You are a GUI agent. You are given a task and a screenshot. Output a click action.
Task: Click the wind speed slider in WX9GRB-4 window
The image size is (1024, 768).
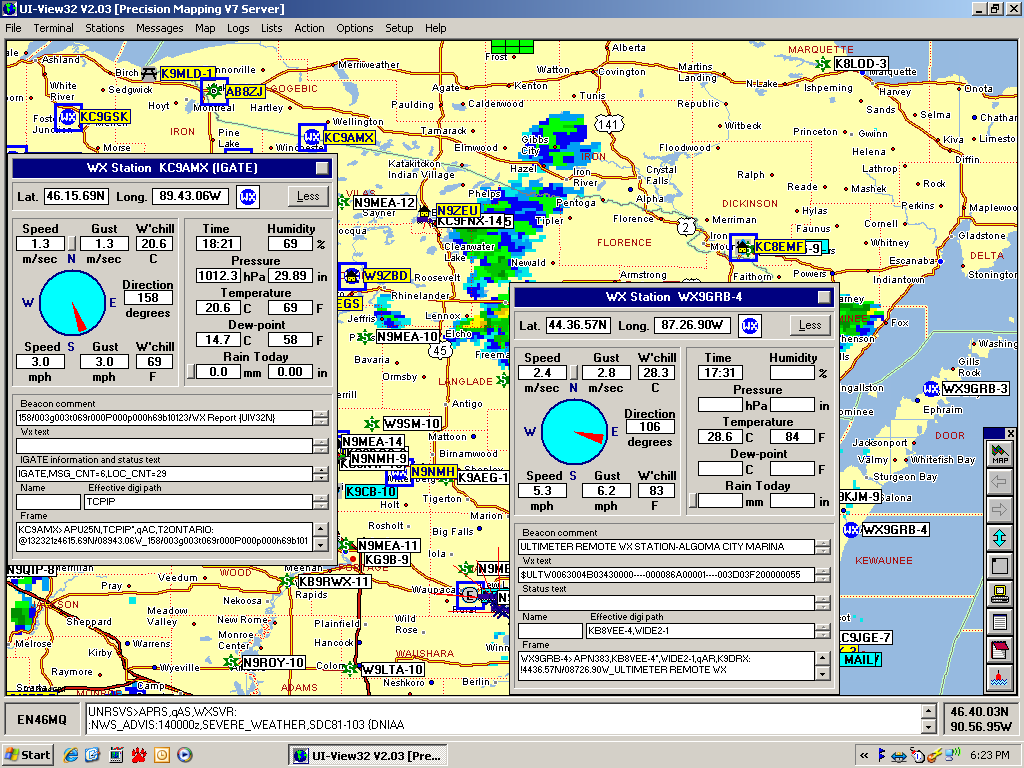point(575,373)
